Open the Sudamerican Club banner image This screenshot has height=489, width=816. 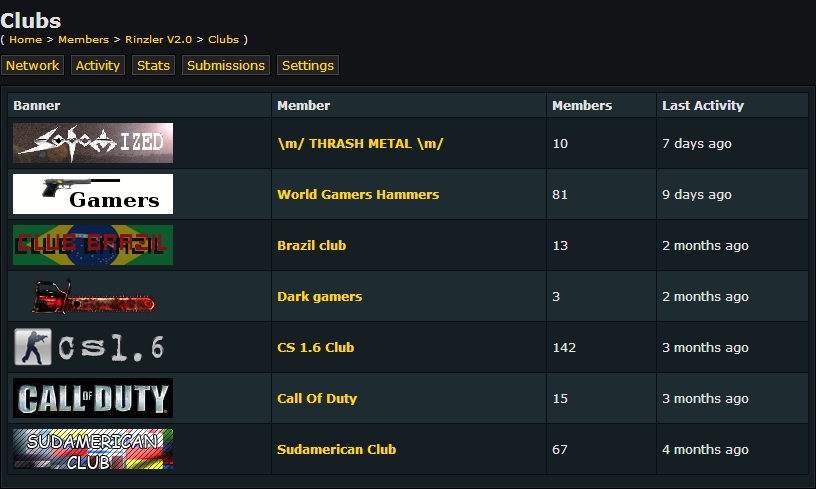pyautogui.click(x=93, y=449)
